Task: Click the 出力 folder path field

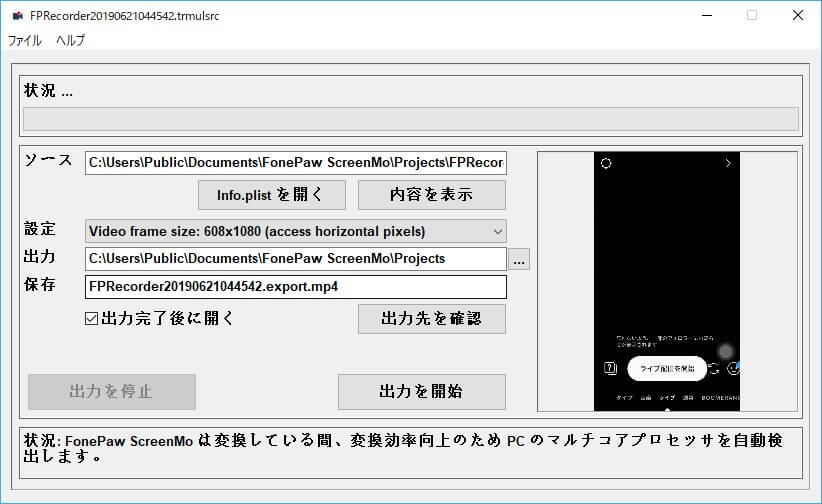Action: [296, 259]
